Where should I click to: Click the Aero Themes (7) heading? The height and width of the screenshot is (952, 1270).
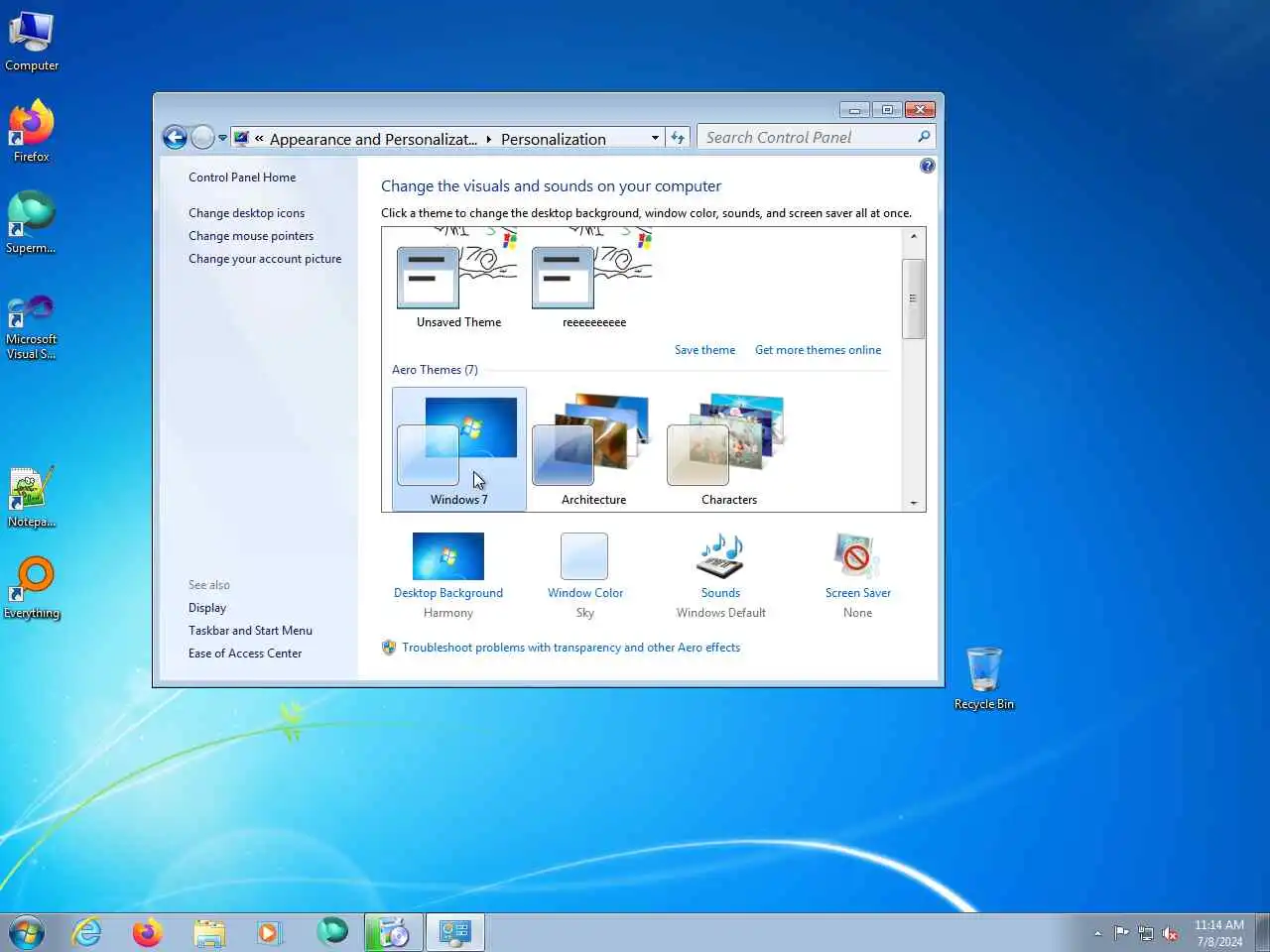(x=435, y=370)
